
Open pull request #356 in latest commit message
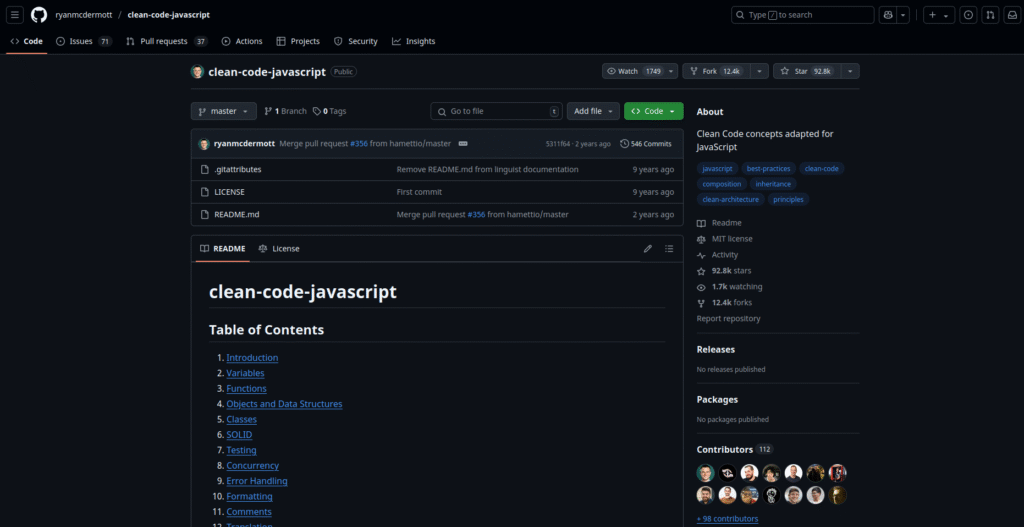359,144
